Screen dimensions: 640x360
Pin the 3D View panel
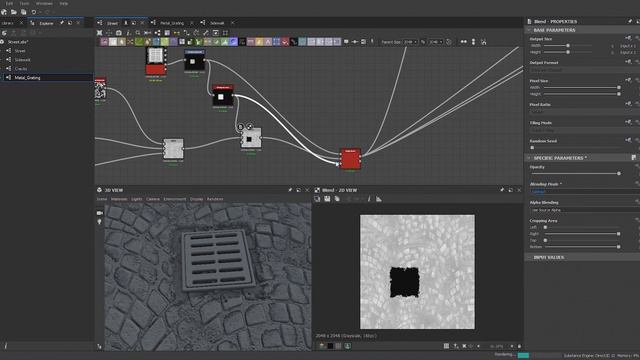tap(290, 190)
